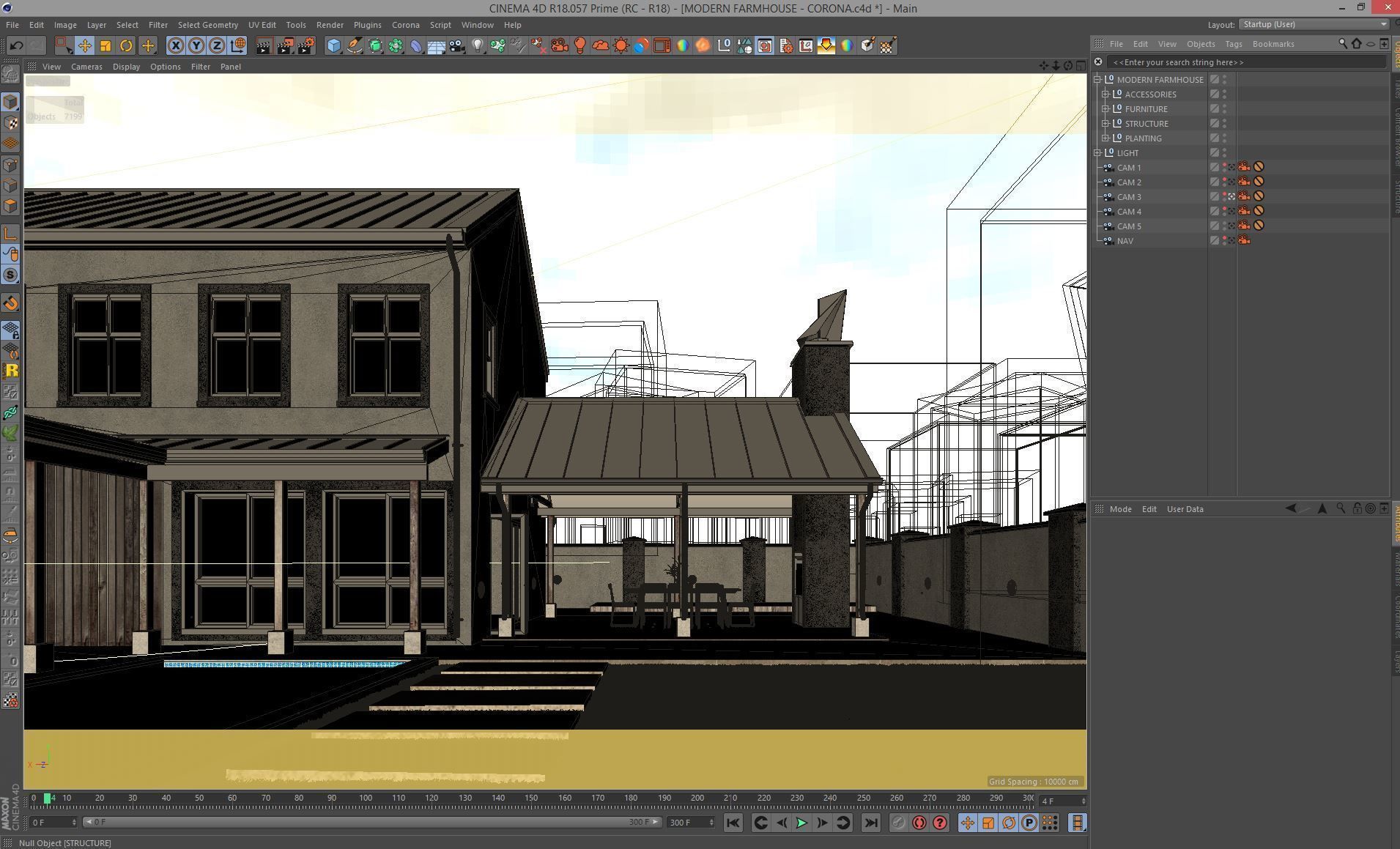Expand the STRUCTURE group
This screenshot has height=849, width=1400.
1105,123
